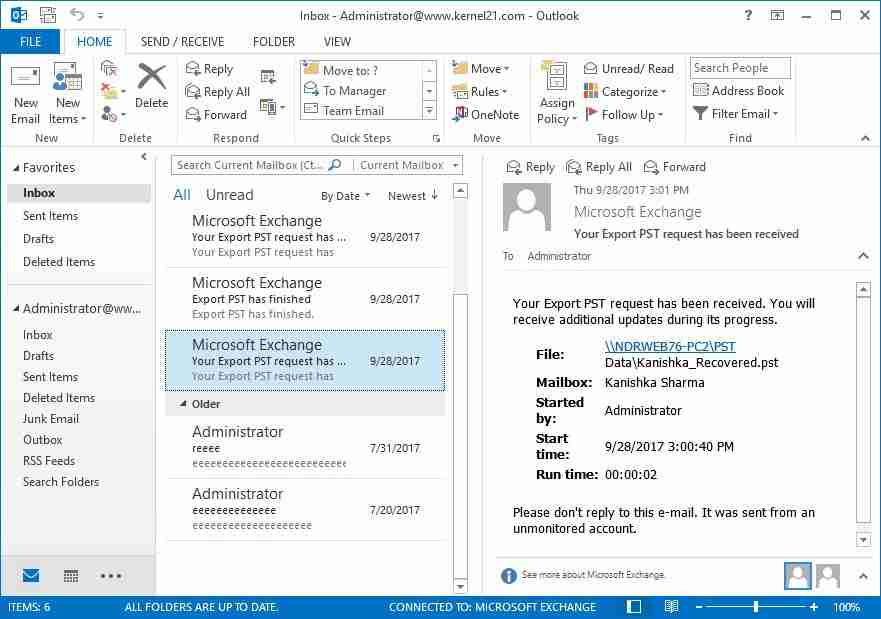Switch to Normal view in status bar

click(634, 607)
